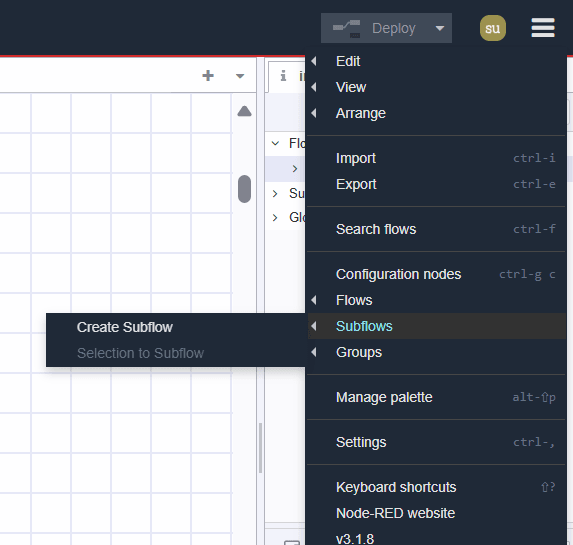The height and width of the screenshot is (545, 573).
Task: Open the Flows submenu
Action: pos(436,300)
